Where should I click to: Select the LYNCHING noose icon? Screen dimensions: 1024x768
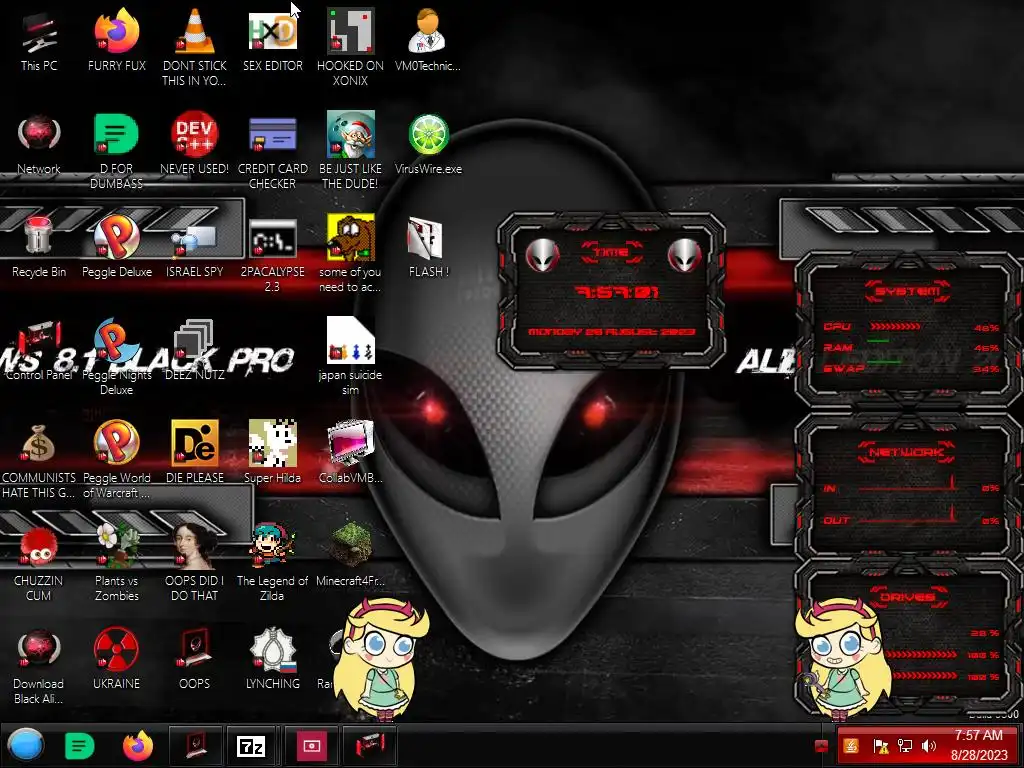point(272,649)
